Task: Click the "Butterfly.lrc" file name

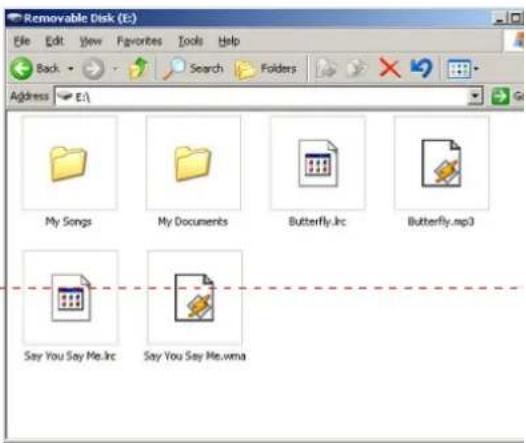Action: pyautogui.click(x=317, y=222)
